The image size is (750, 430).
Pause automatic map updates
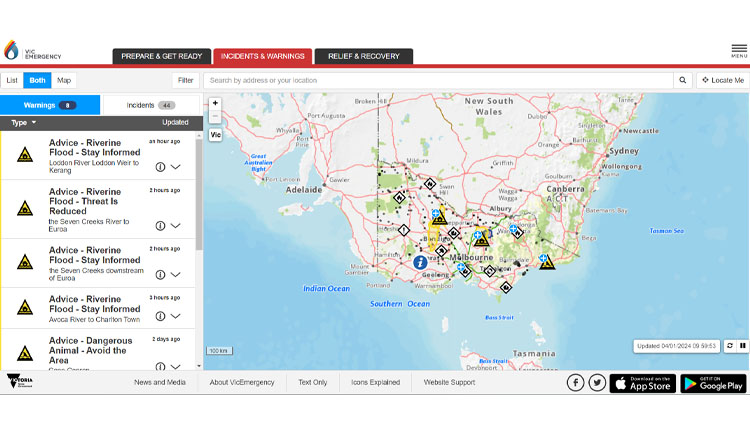[x=742, y=346]
